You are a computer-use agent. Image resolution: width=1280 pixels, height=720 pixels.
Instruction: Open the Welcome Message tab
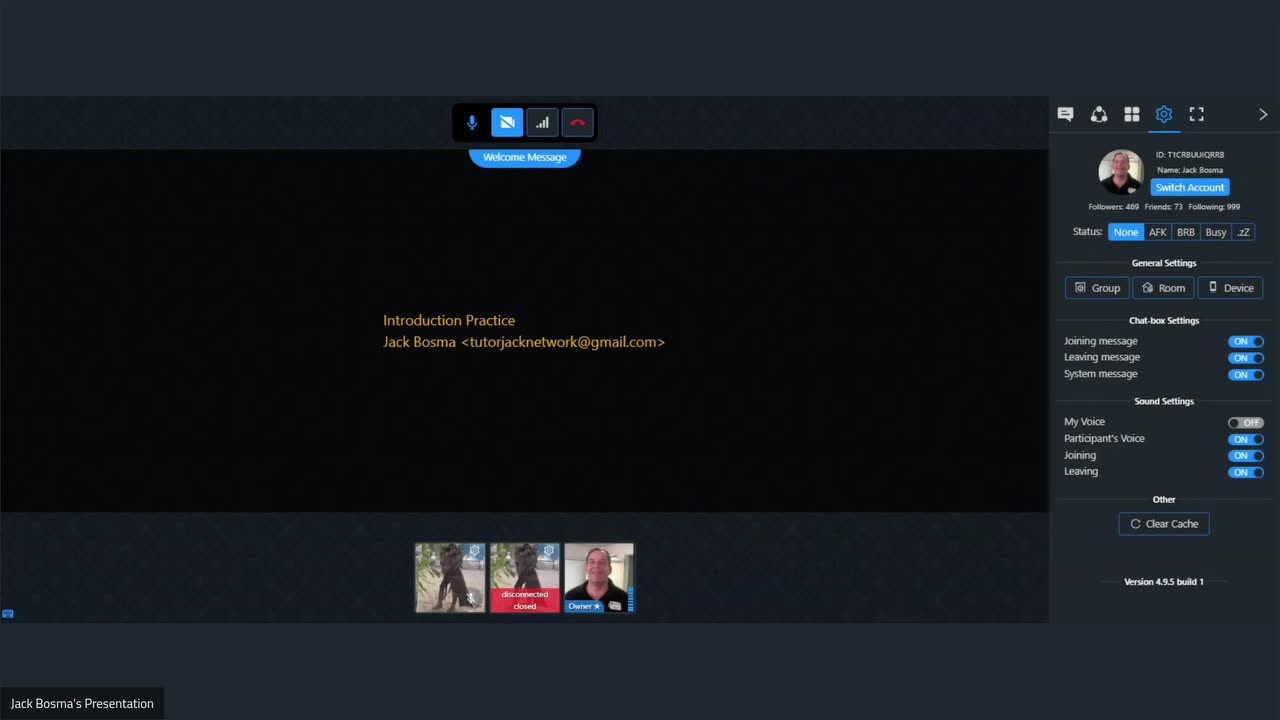525,157
